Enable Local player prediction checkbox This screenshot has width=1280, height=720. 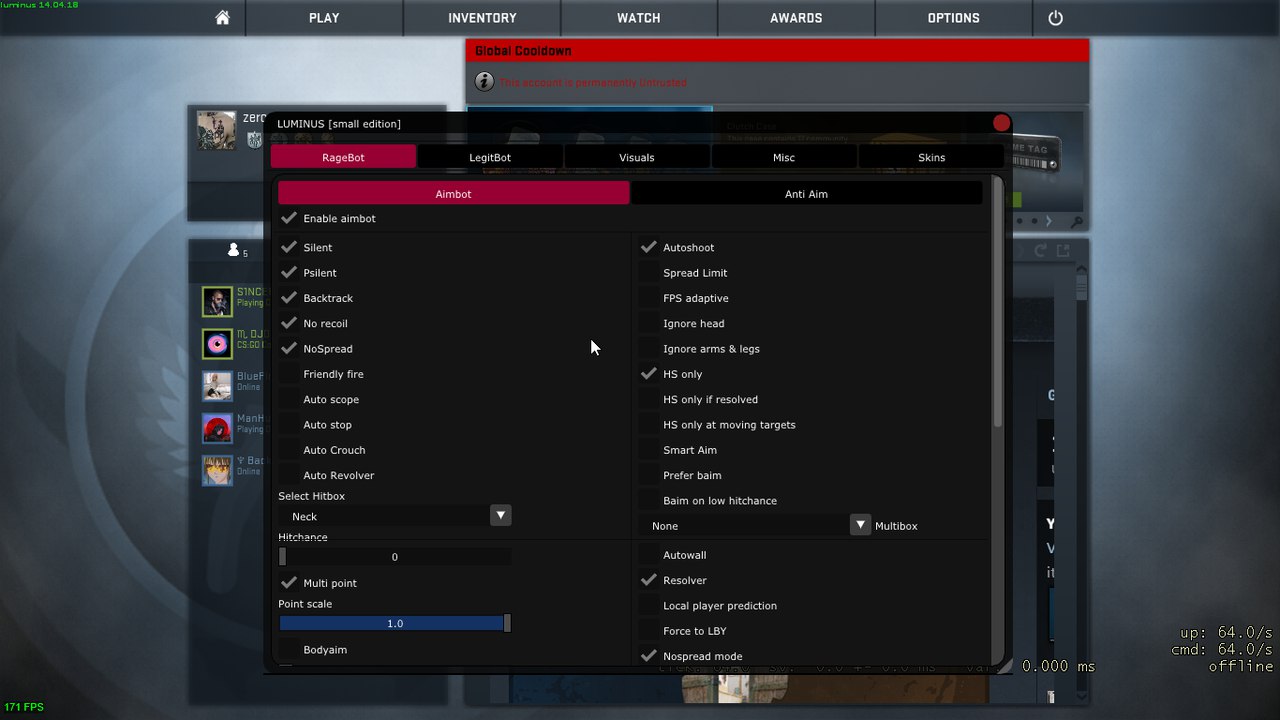click(649, 605)
